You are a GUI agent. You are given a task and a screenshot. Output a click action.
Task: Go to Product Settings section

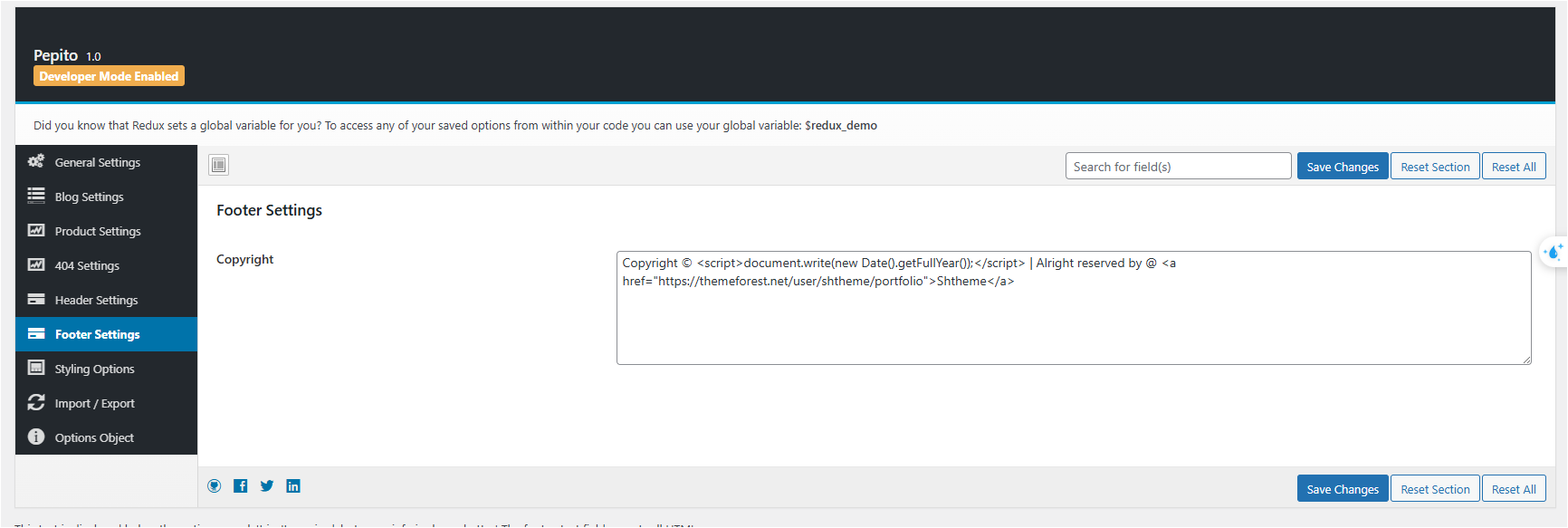[107, 231]
